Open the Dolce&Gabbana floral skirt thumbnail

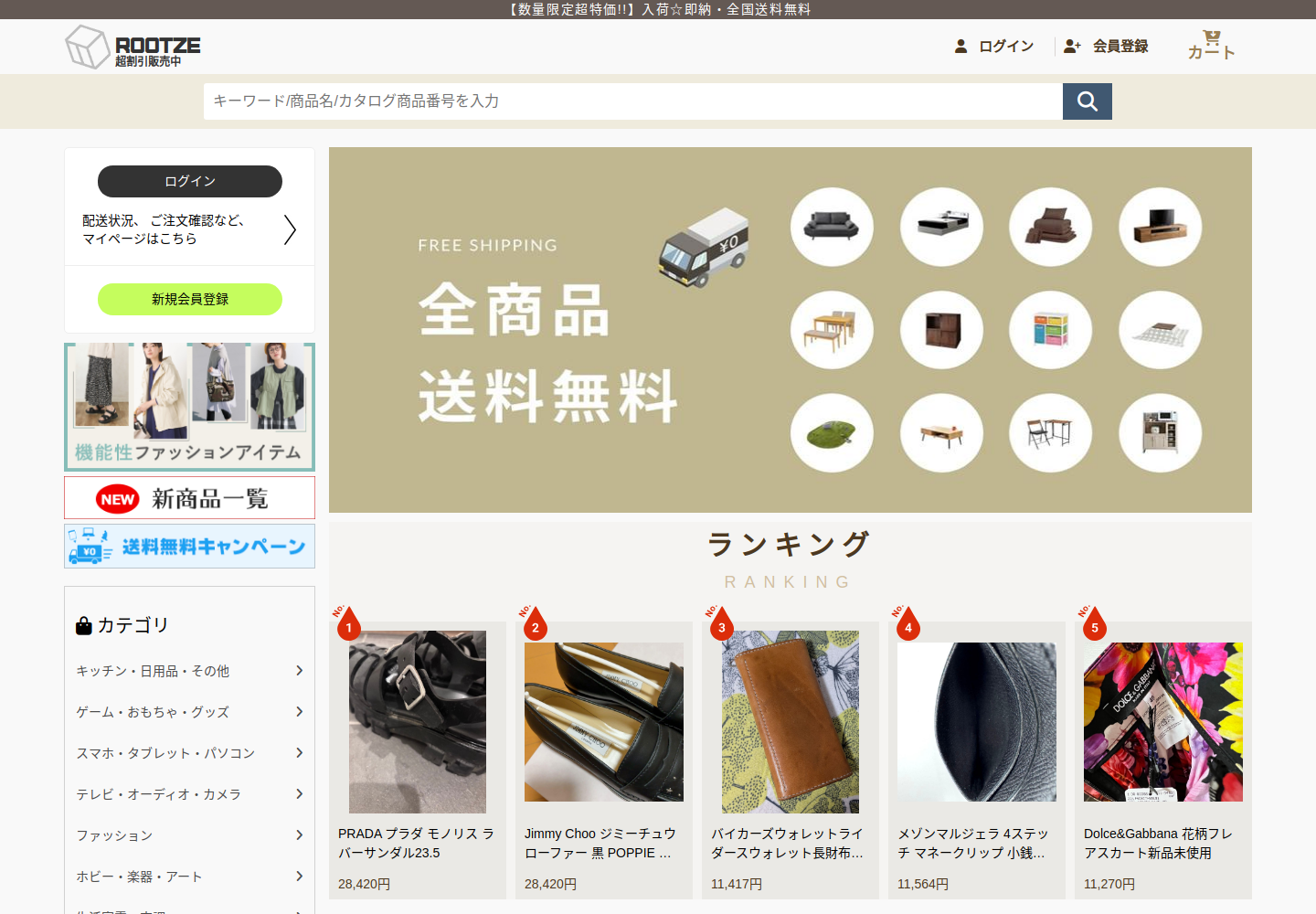(x=1163, y=722)
